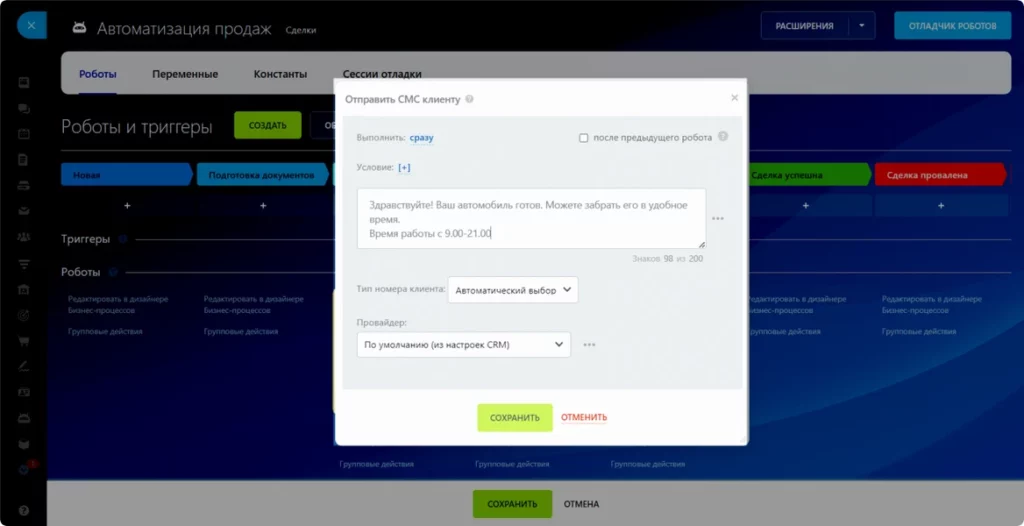
Task: Click the red 'Отменить' link in dialog
Action: click(x=584, y=418)
